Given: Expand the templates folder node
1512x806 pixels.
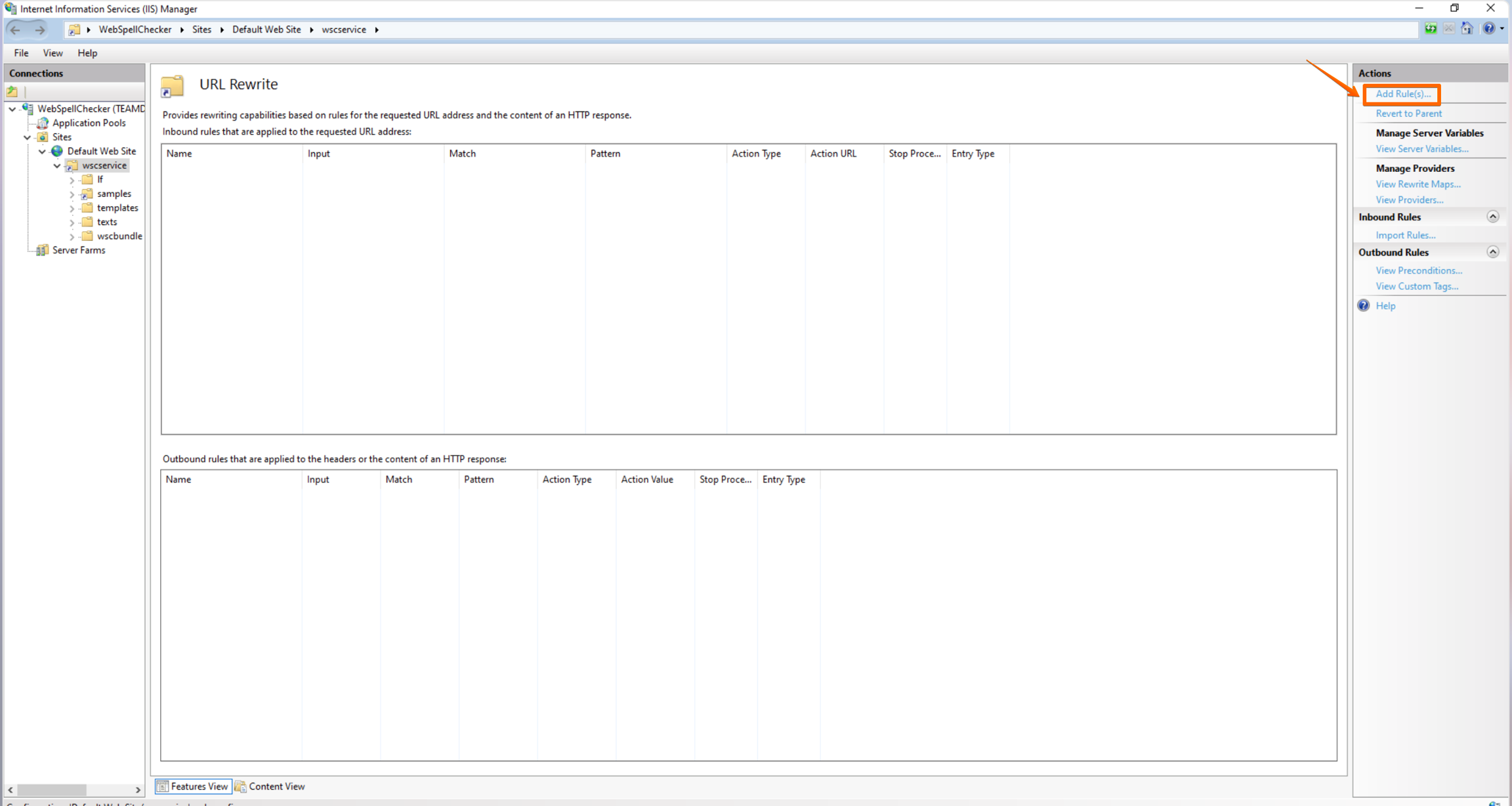Looking at the screenshot, I should tap(72, 208).
